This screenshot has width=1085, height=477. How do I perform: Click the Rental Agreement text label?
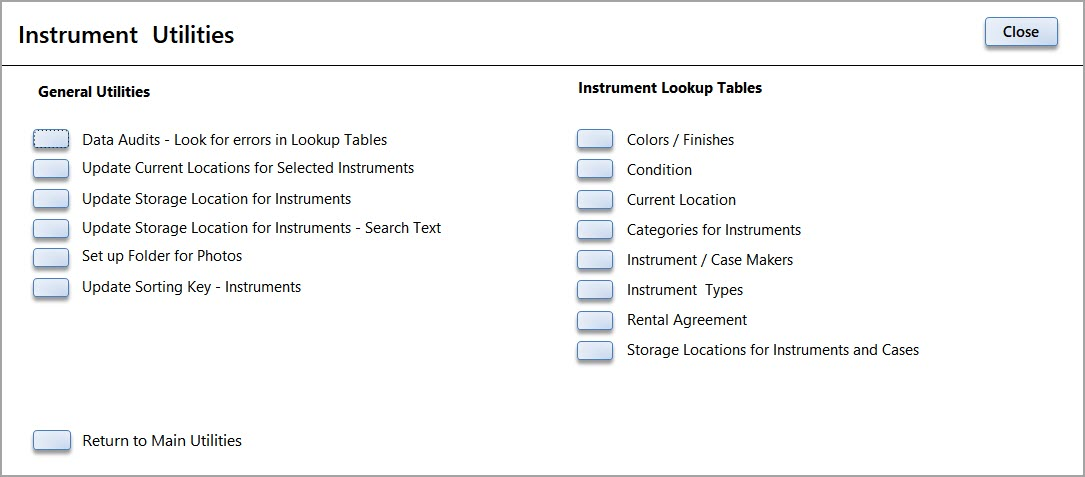pos(686,320)
